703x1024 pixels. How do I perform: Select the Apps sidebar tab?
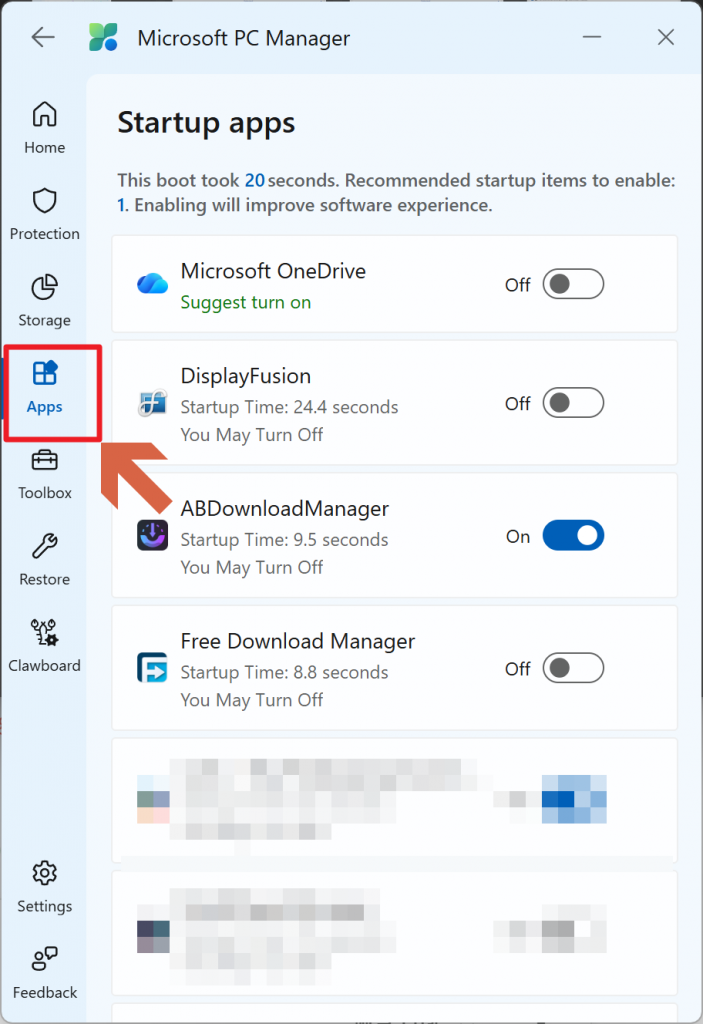tap(44, 387)
